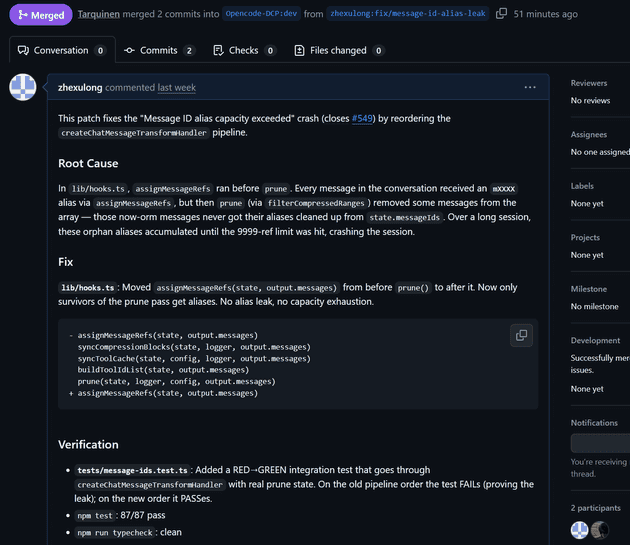Click the '51 minutes ago' timestamp

point(545,14)
